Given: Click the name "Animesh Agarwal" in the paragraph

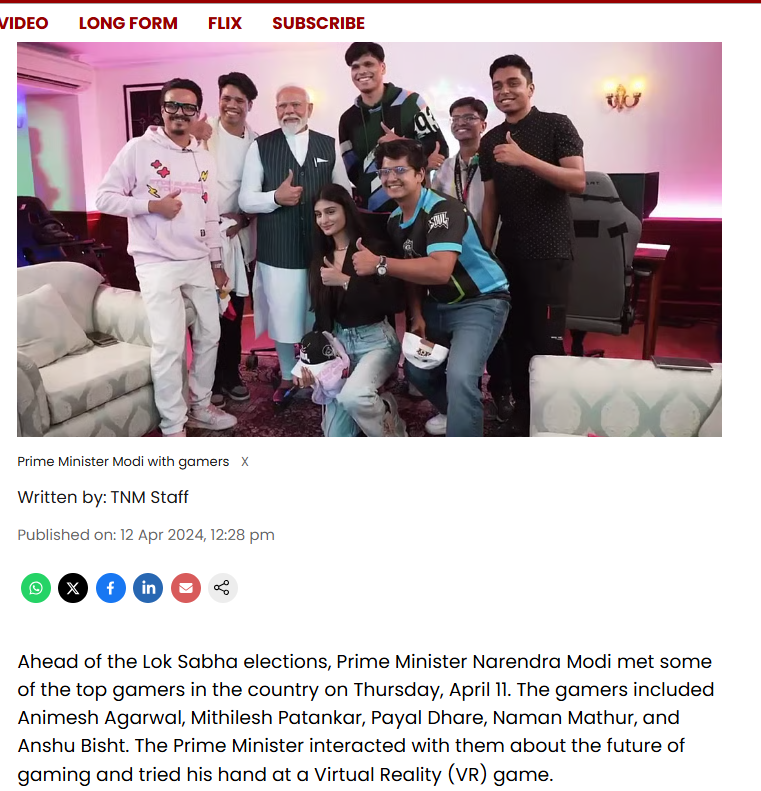Looking at the screenshot, I should (101, 717).
